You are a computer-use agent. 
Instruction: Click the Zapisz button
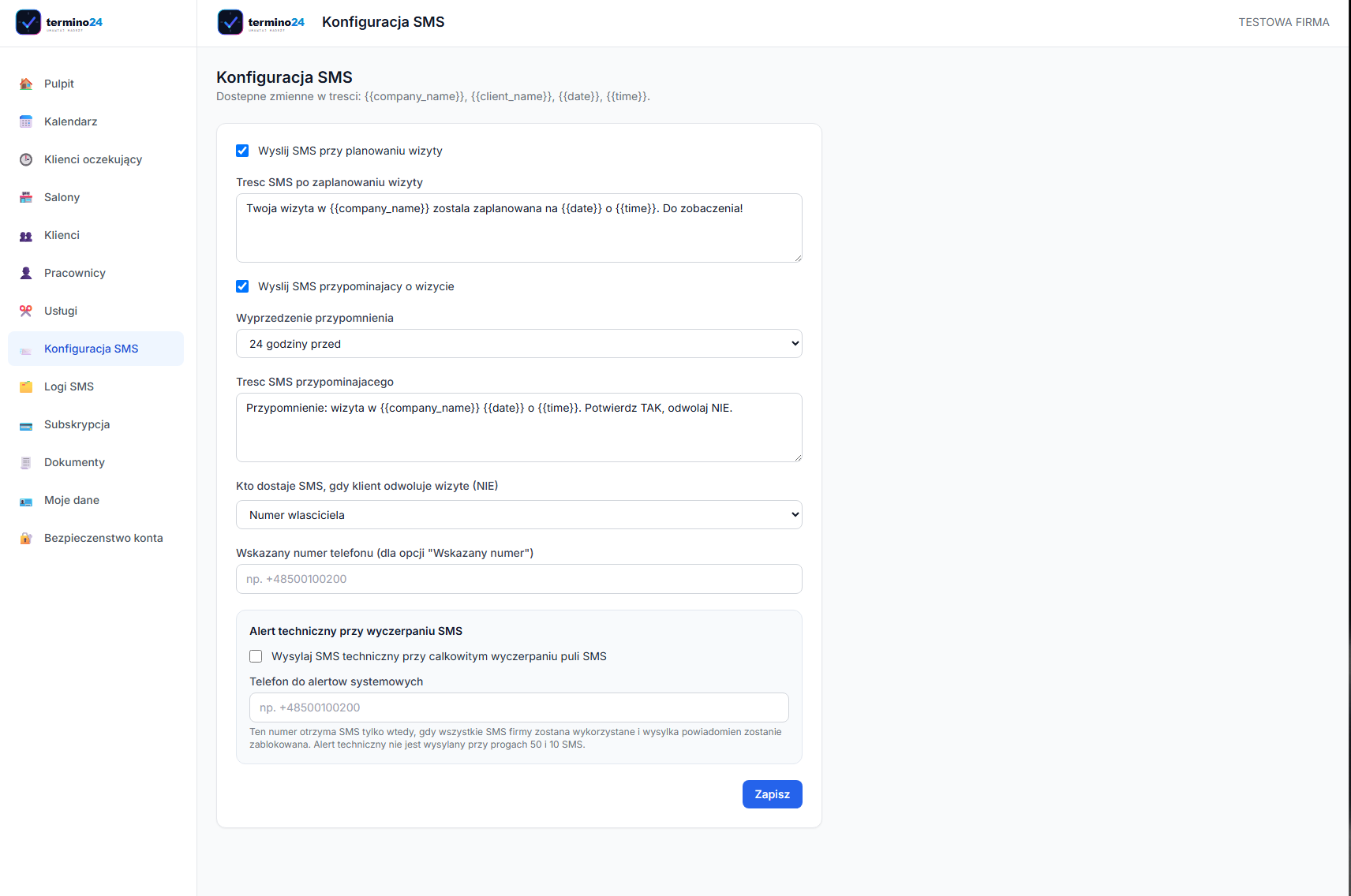772,794
